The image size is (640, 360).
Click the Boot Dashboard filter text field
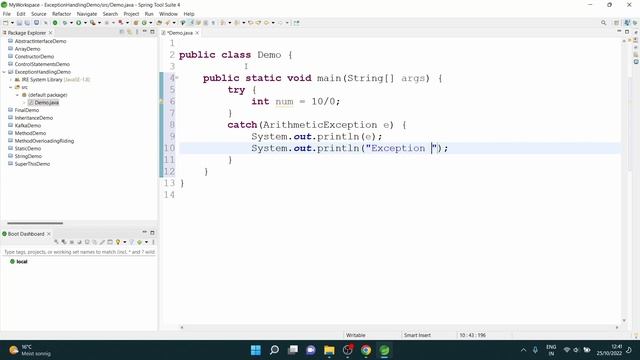(x=79, y=252)
